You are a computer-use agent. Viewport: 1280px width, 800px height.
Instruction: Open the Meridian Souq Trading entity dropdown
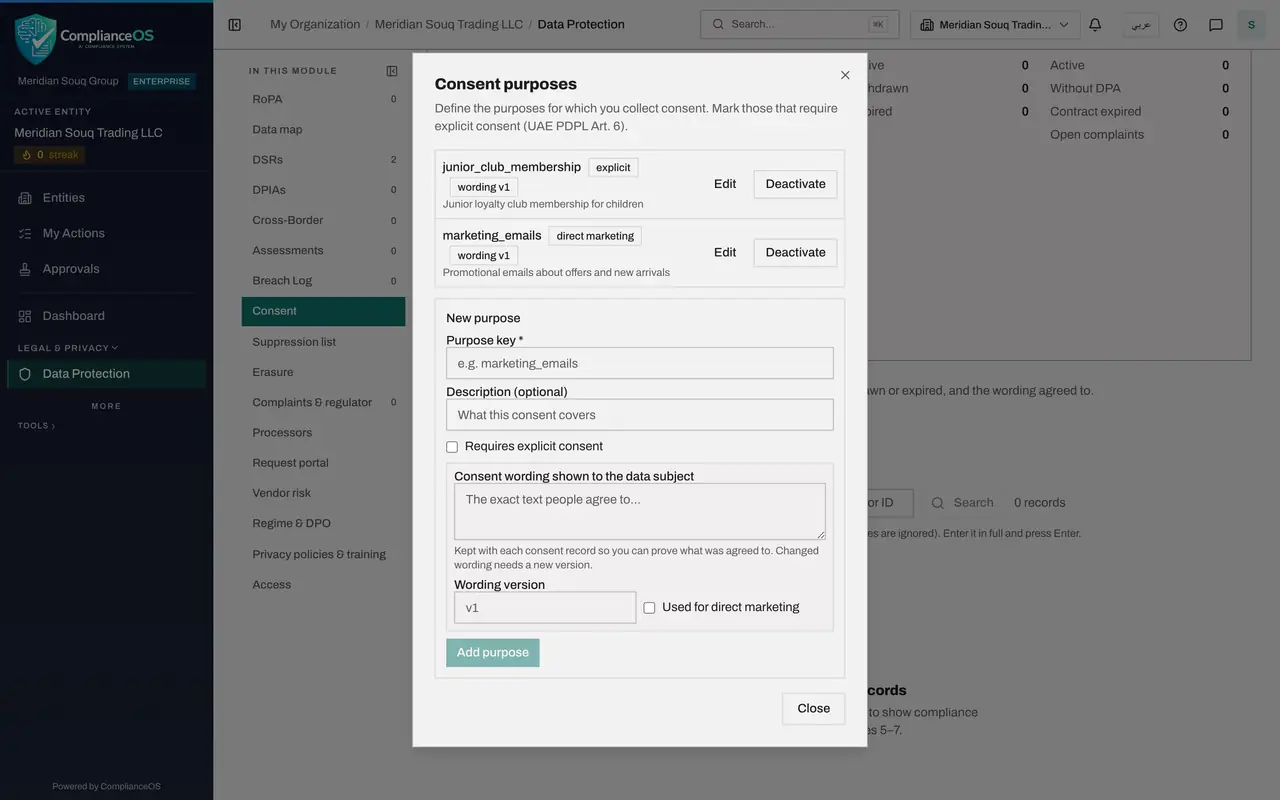(x=995, y=25)
